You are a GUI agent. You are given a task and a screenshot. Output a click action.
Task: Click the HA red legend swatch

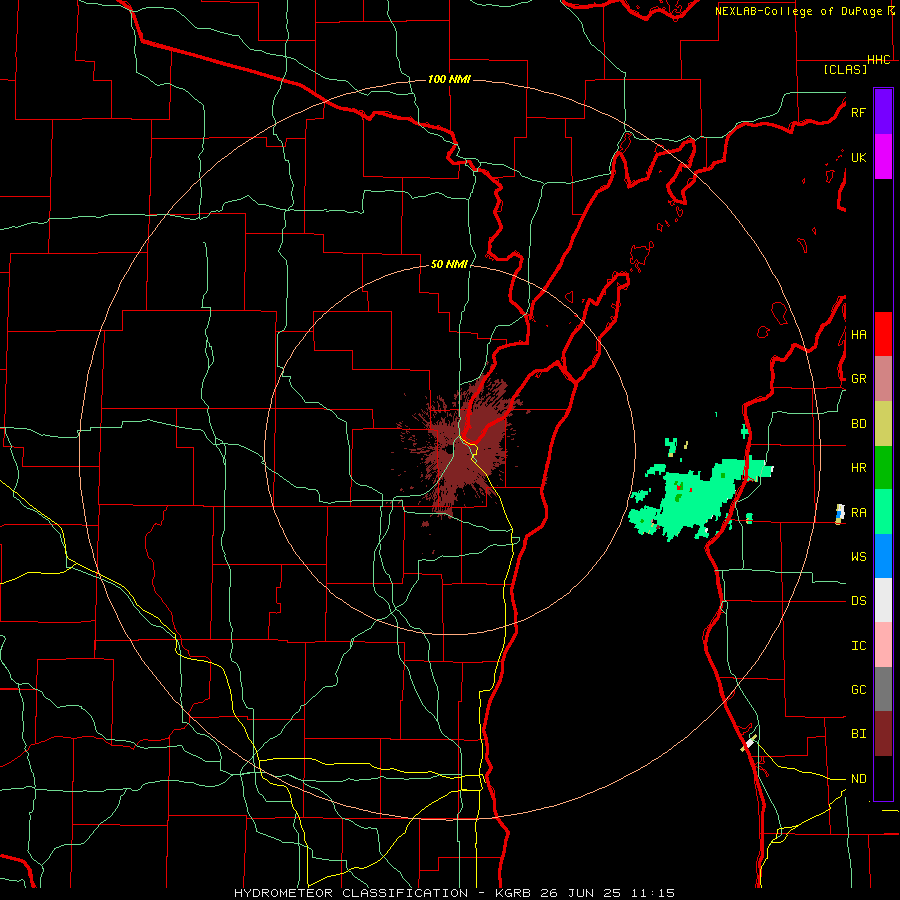[x=883, y=334]
